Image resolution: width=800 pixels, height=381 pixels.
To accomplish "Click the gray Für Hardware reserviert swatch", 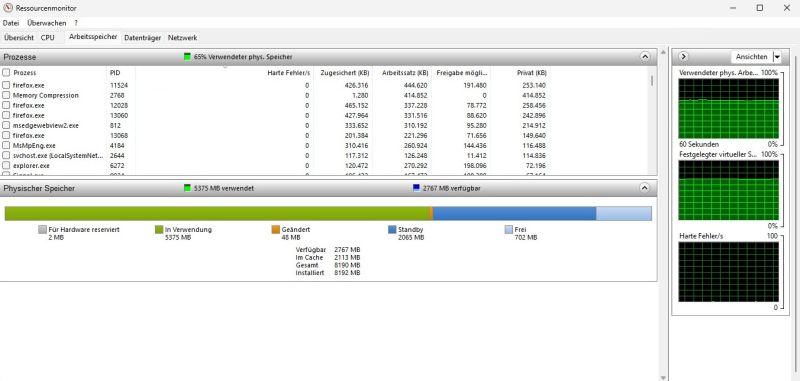I will click(x=42, y=230).
